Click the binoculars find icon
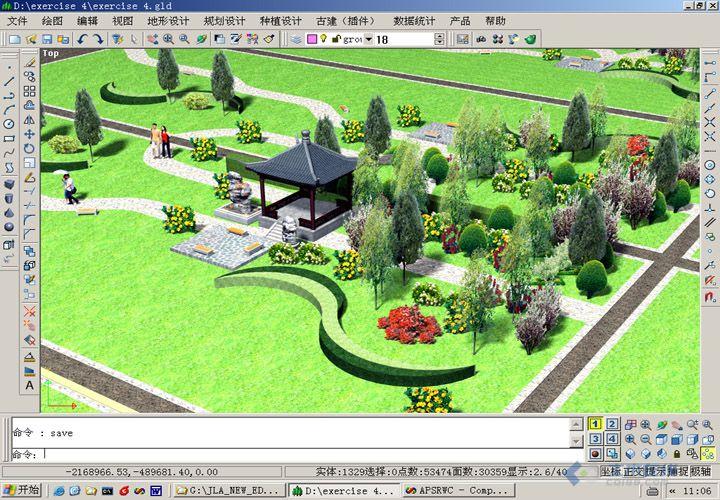Screen dimensions: 720x500 (481, 39)
